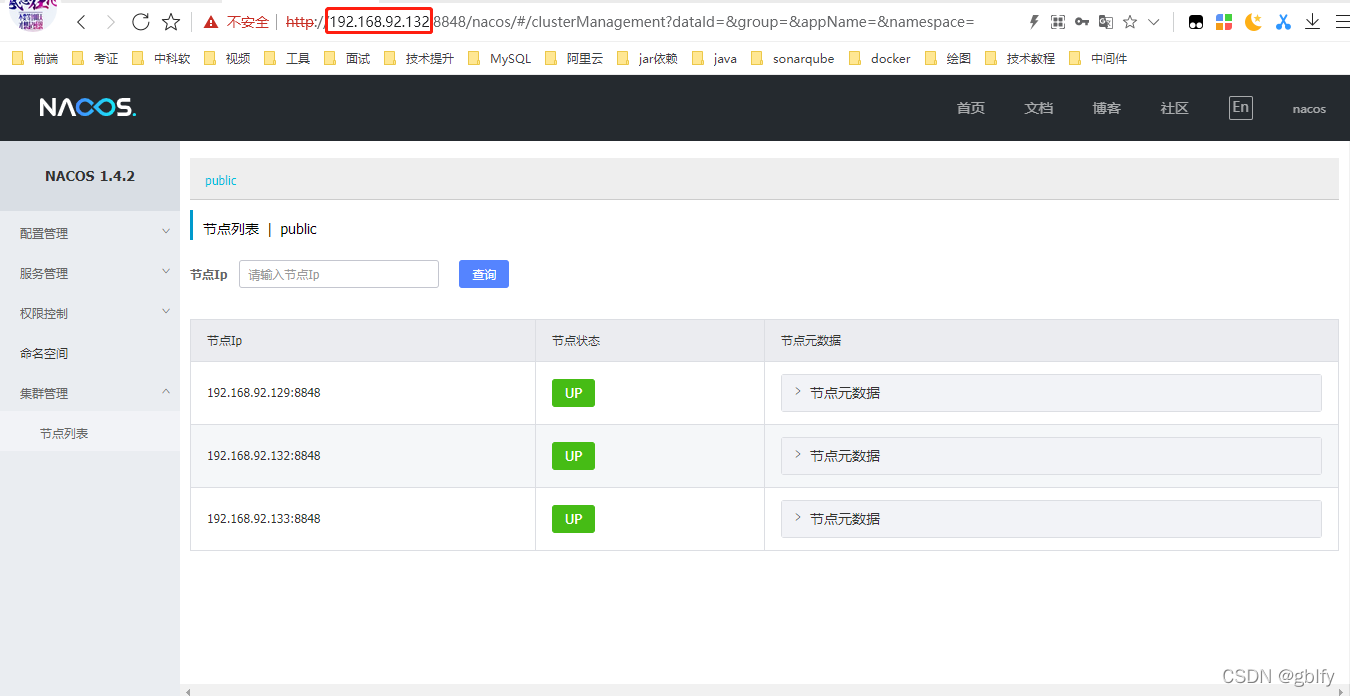Click the horizontal scrollbar at page bottom

[765, 690]
